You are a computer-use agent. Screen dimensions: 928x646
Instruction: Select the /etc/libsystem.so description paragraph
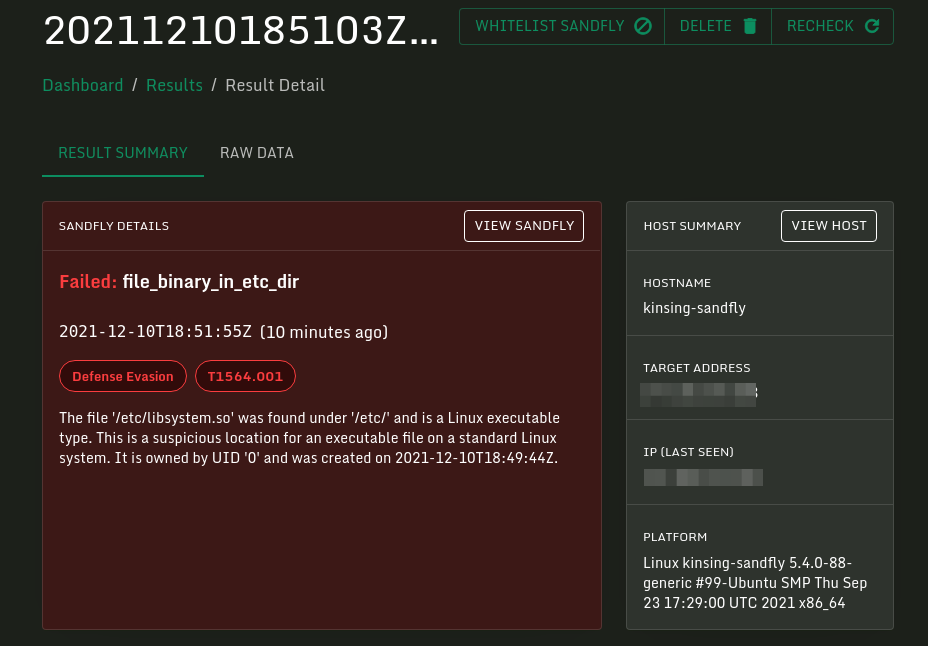[309, 438]
